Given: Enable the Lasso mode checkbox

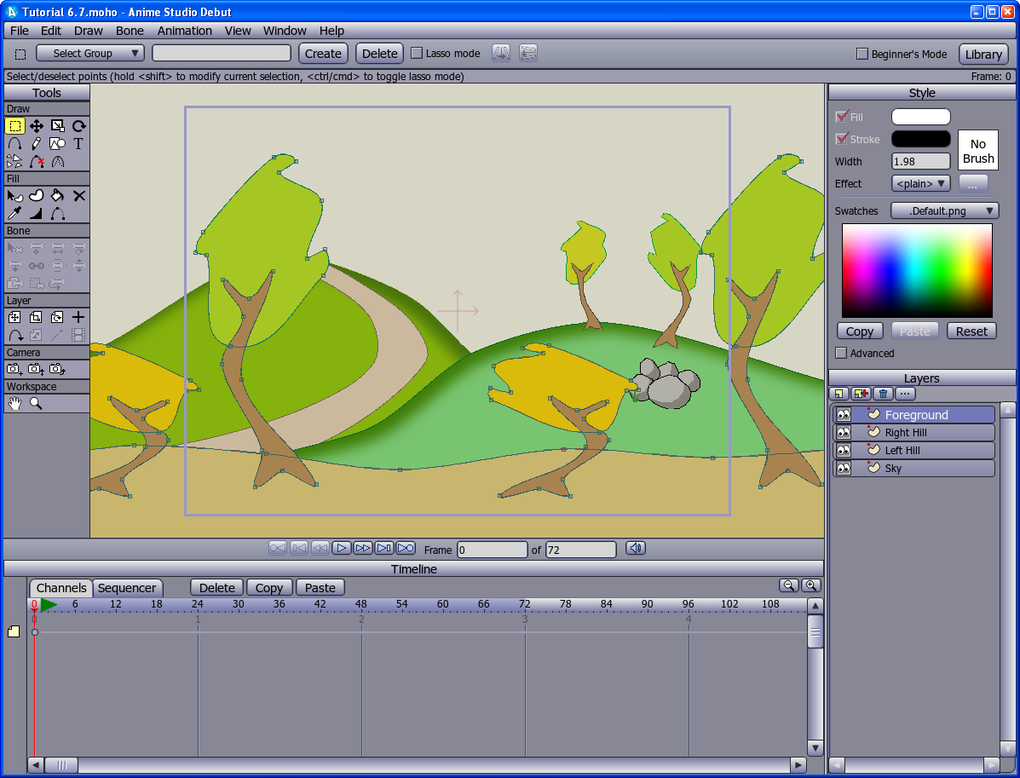Looking at the screenshot, I should [417, 53].
